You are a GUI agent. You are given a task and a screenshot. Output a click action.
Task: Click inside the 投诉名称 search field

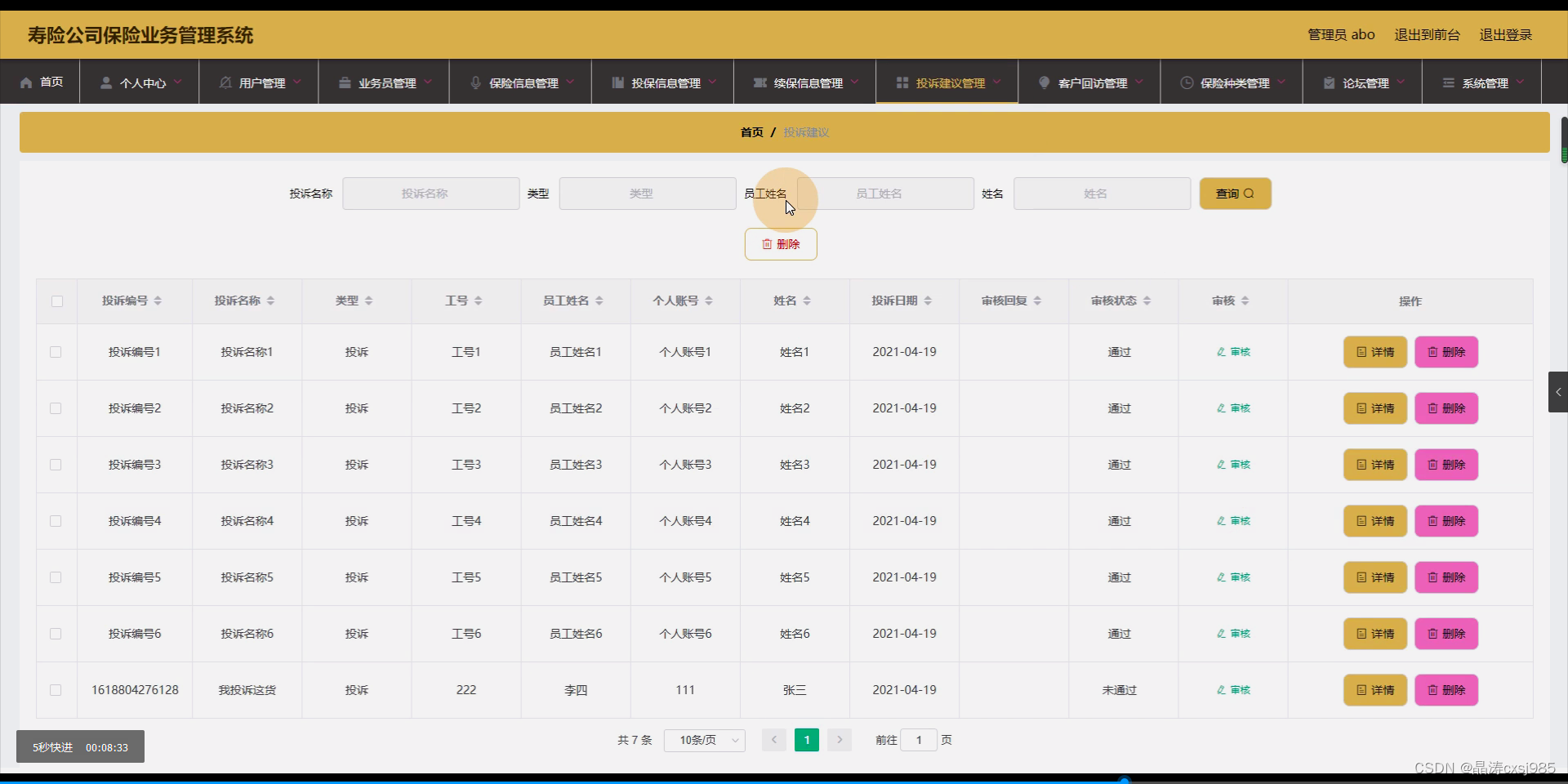click(x=430, y=194)
